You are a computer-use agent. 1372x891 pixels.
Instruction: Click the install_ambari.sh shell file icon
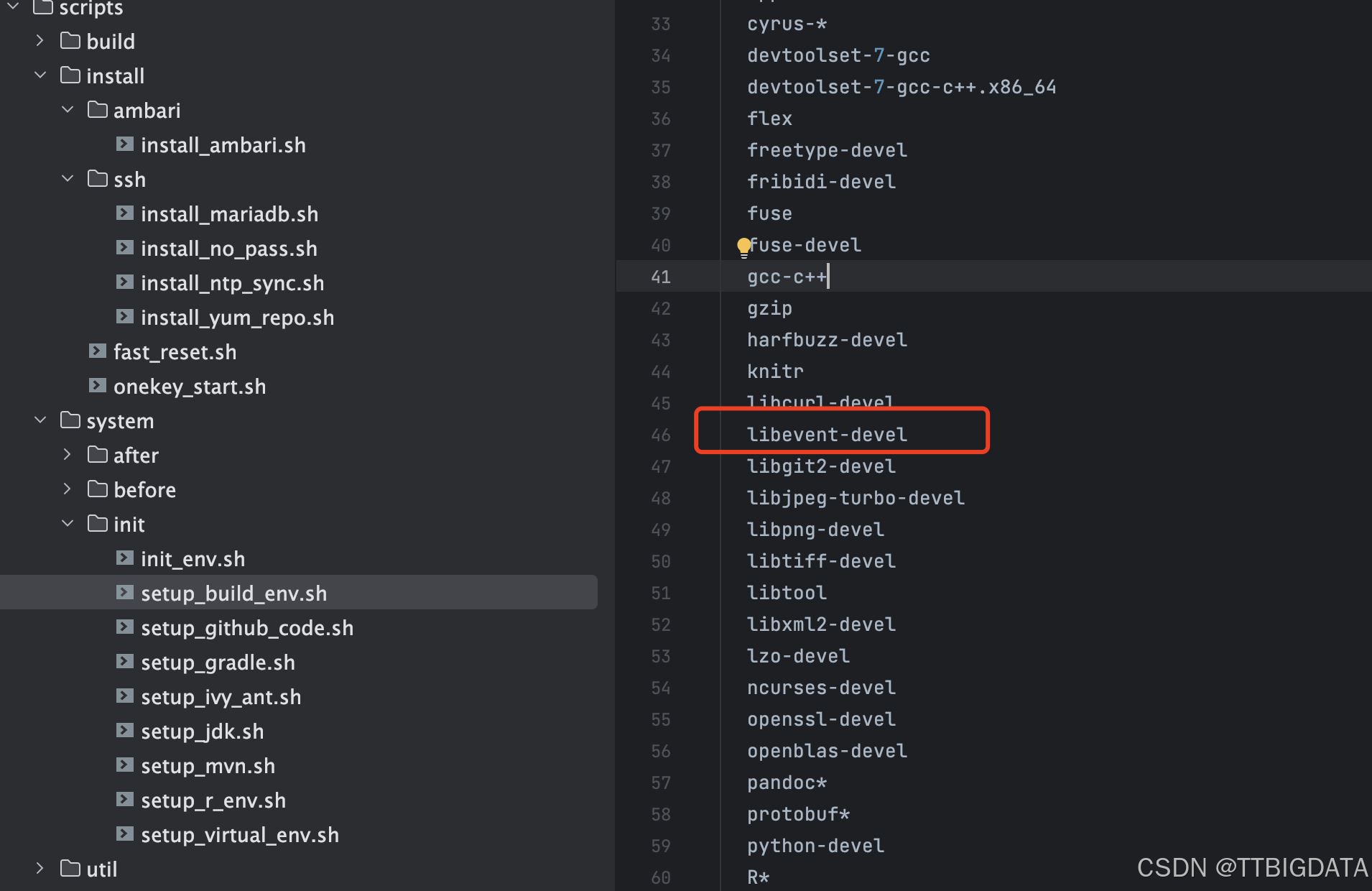[125, 144]
